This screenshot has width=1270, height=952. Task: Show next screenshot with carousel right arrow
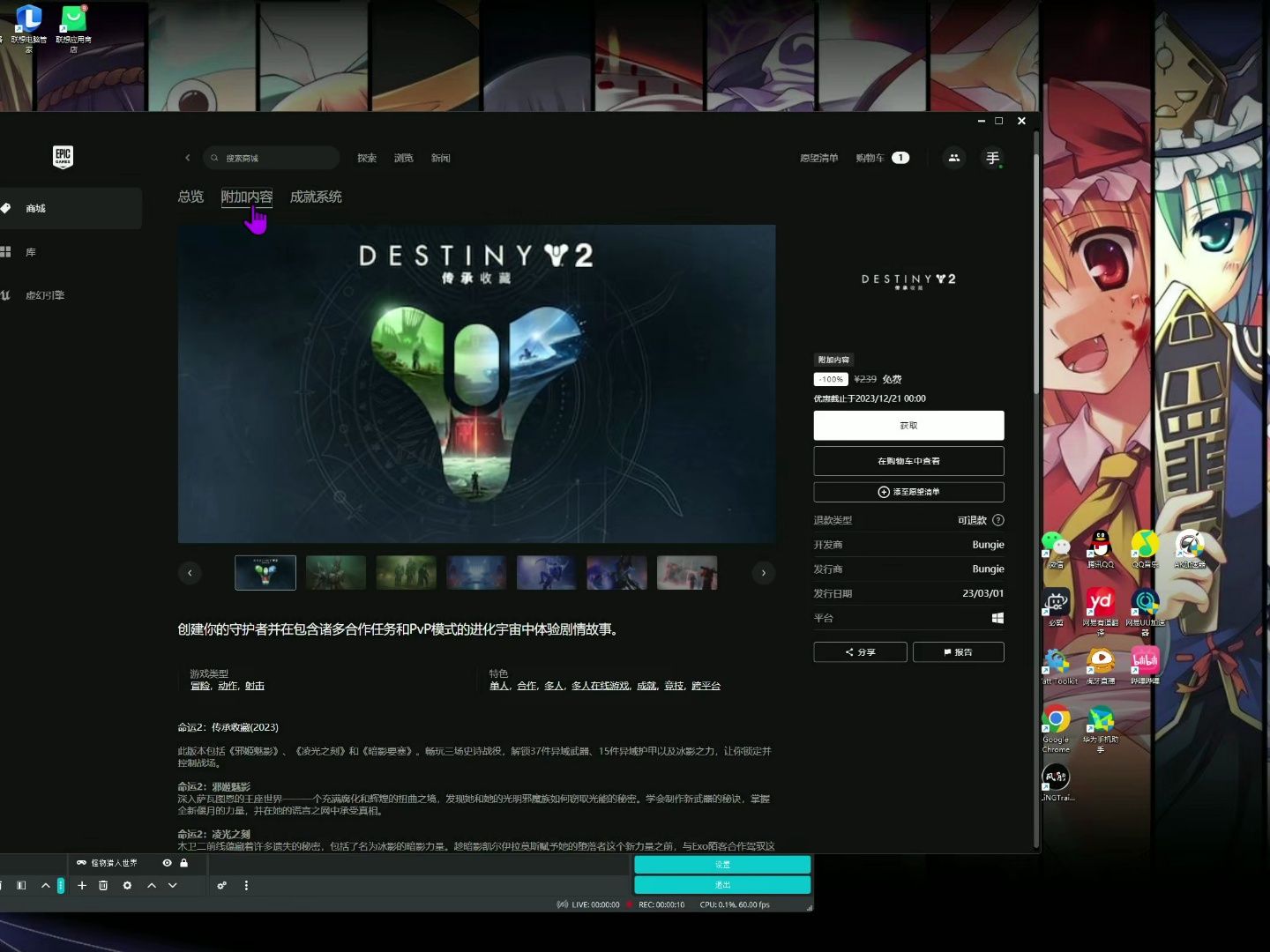pyautogui.click(x=764, y=573)
